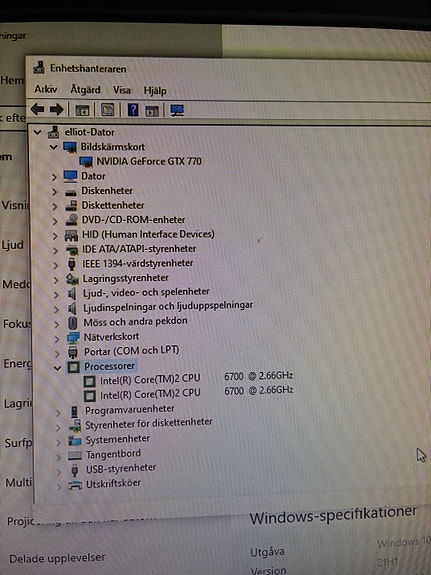Click the Tangentbord keyboard icon
Image resolution: width=431 pixels, height=575 pixels.
(x=74, y=455)
